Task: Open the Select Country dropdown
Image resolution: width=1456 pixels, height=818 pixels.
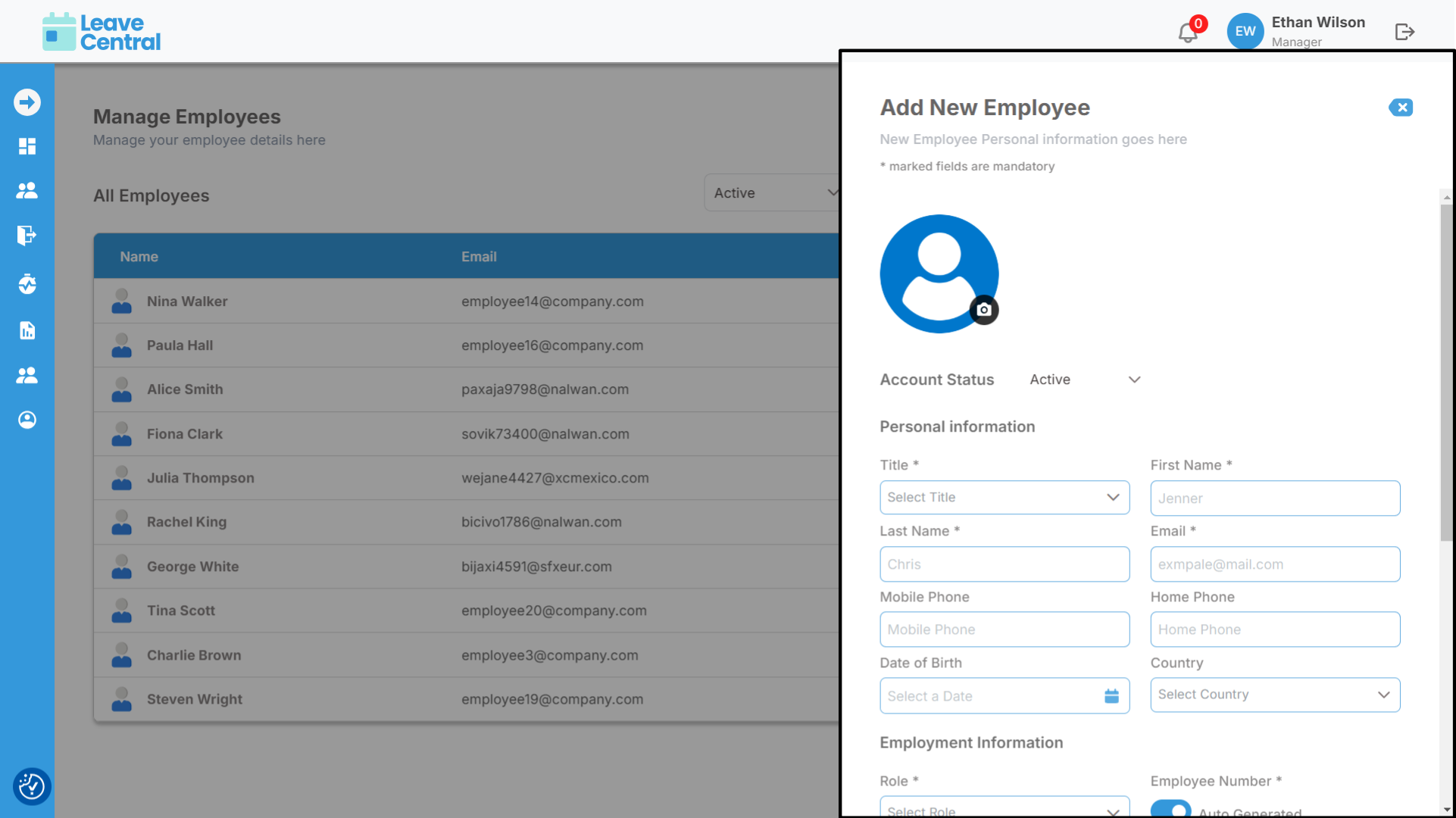Action: (1274, 695)
